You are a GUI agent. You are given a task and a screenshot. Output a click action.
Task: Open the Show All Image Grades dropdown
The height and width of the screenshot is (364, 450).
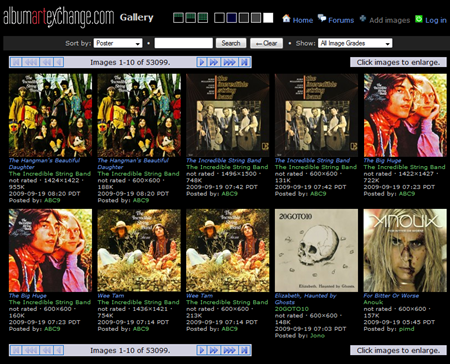(355, 43)
